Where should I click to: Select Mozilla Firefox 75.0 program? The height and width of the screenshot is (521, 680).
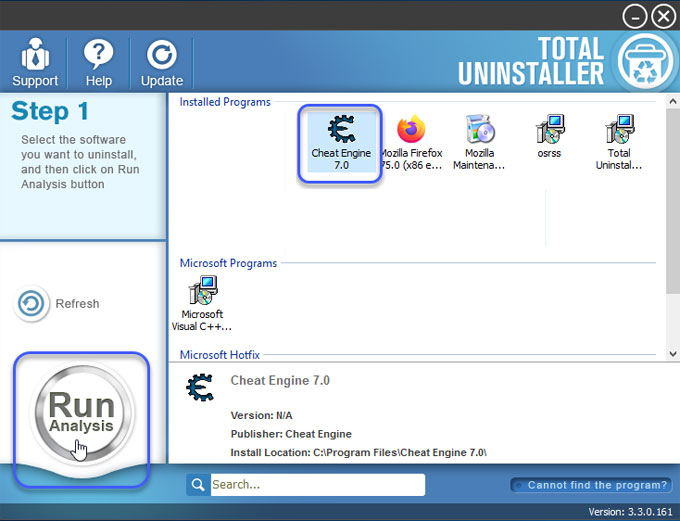pyautogui.click(x=411, y=141)
